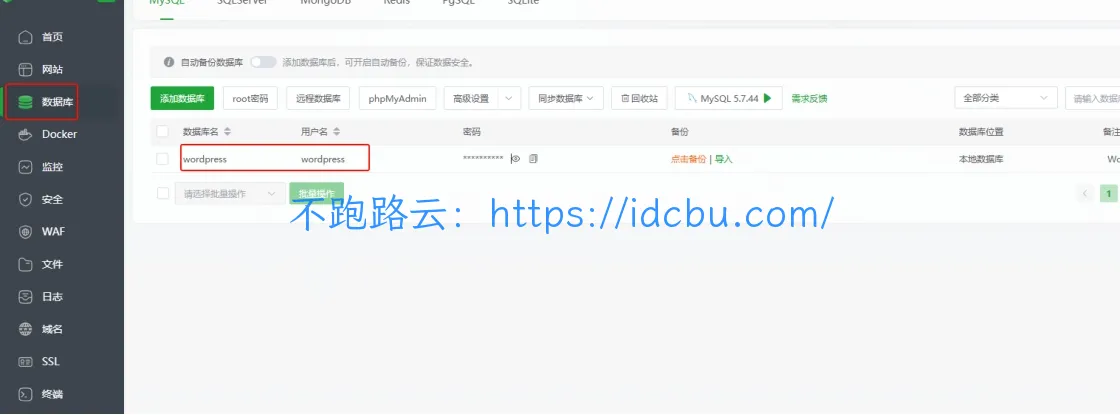Image resolution: width=1120 pixels, height=415 pixels.
Task: Go to previous page with left arrow
Action: (x=1085, y=194)
